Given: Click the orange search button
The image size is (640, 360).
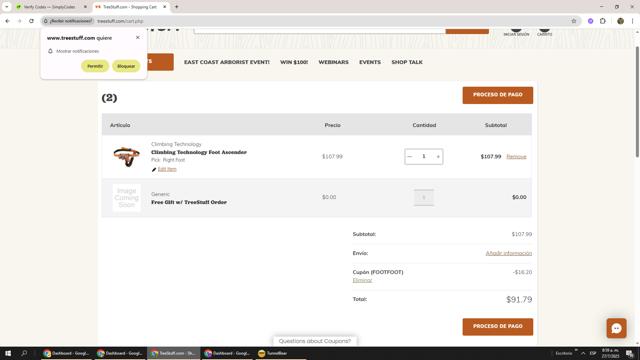Looking at the screenshot, I should (x=467, y=31).
